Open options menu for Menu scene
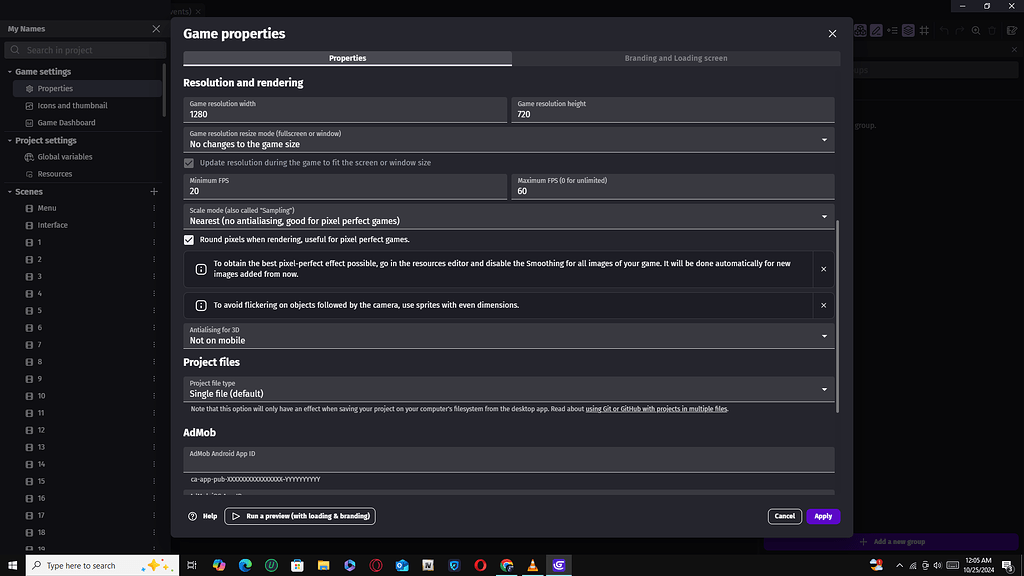This screenshot has height=576, width=1024. point(154,208)
